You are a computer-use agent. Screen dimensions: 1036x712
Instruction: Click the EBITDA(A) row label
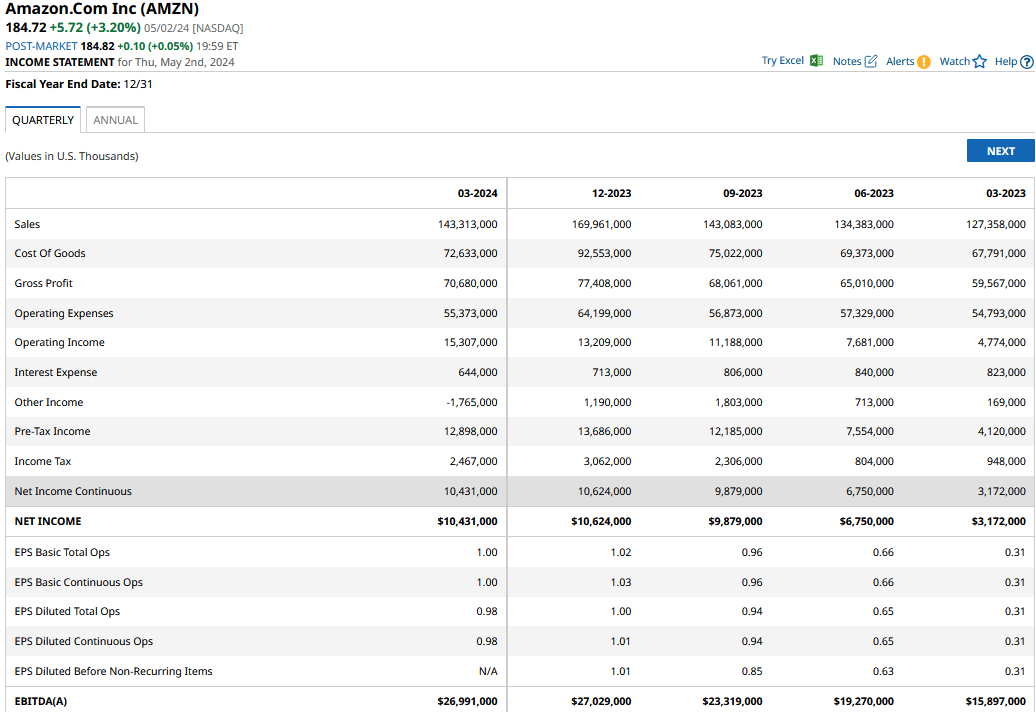point(41,702)
